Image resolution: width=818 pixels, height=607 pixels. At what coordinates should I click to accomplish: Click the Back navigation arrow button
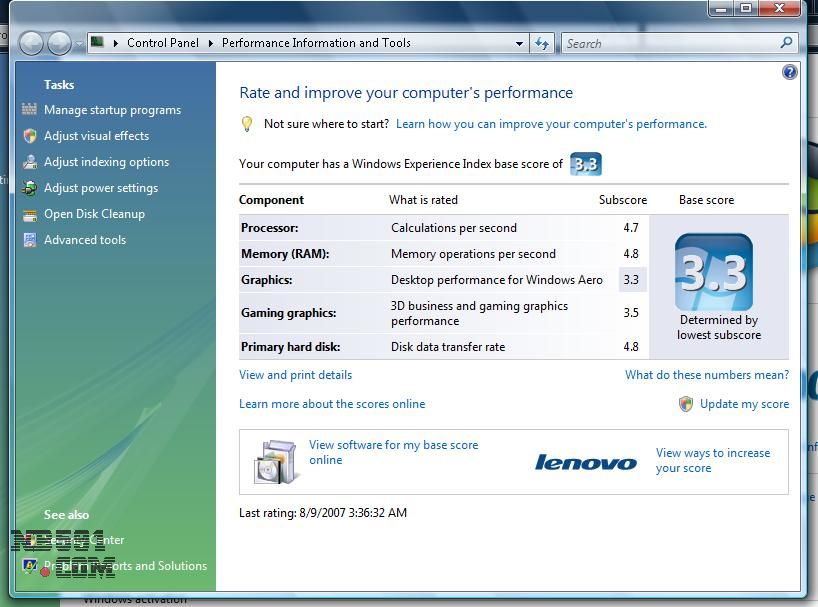point(32,43)
